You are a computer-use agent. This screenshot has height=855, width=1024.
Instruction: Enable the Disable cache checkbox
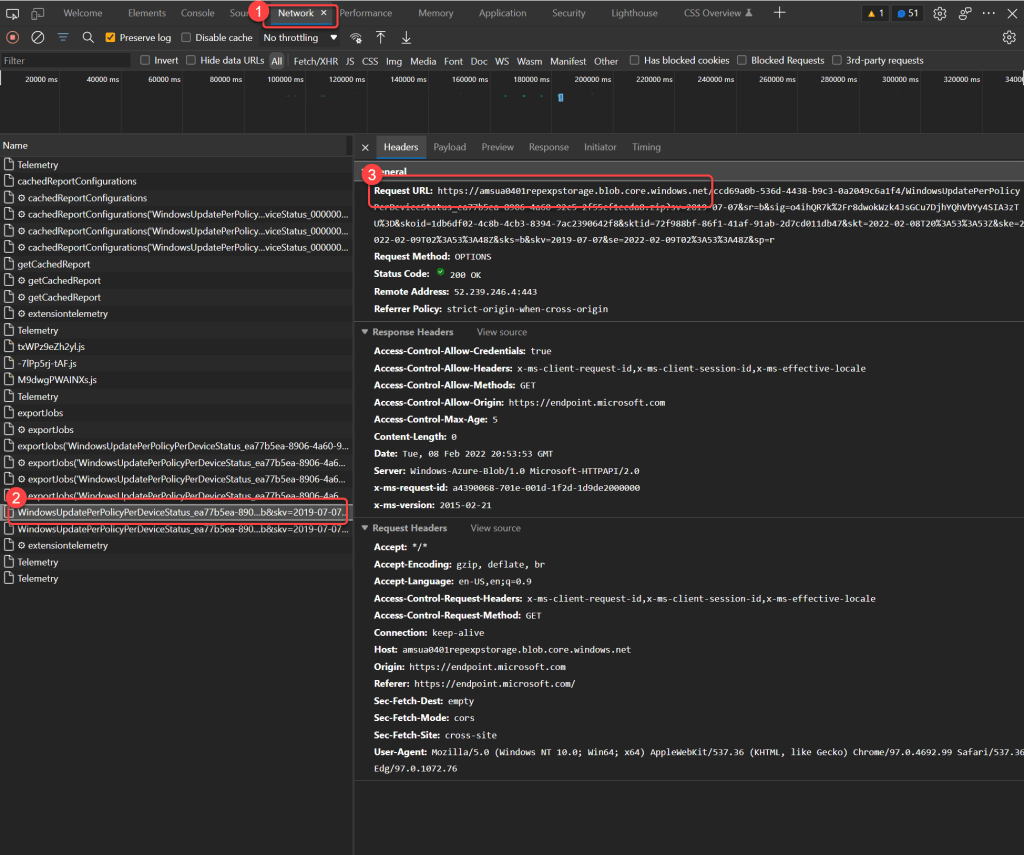tap(186, 37)
